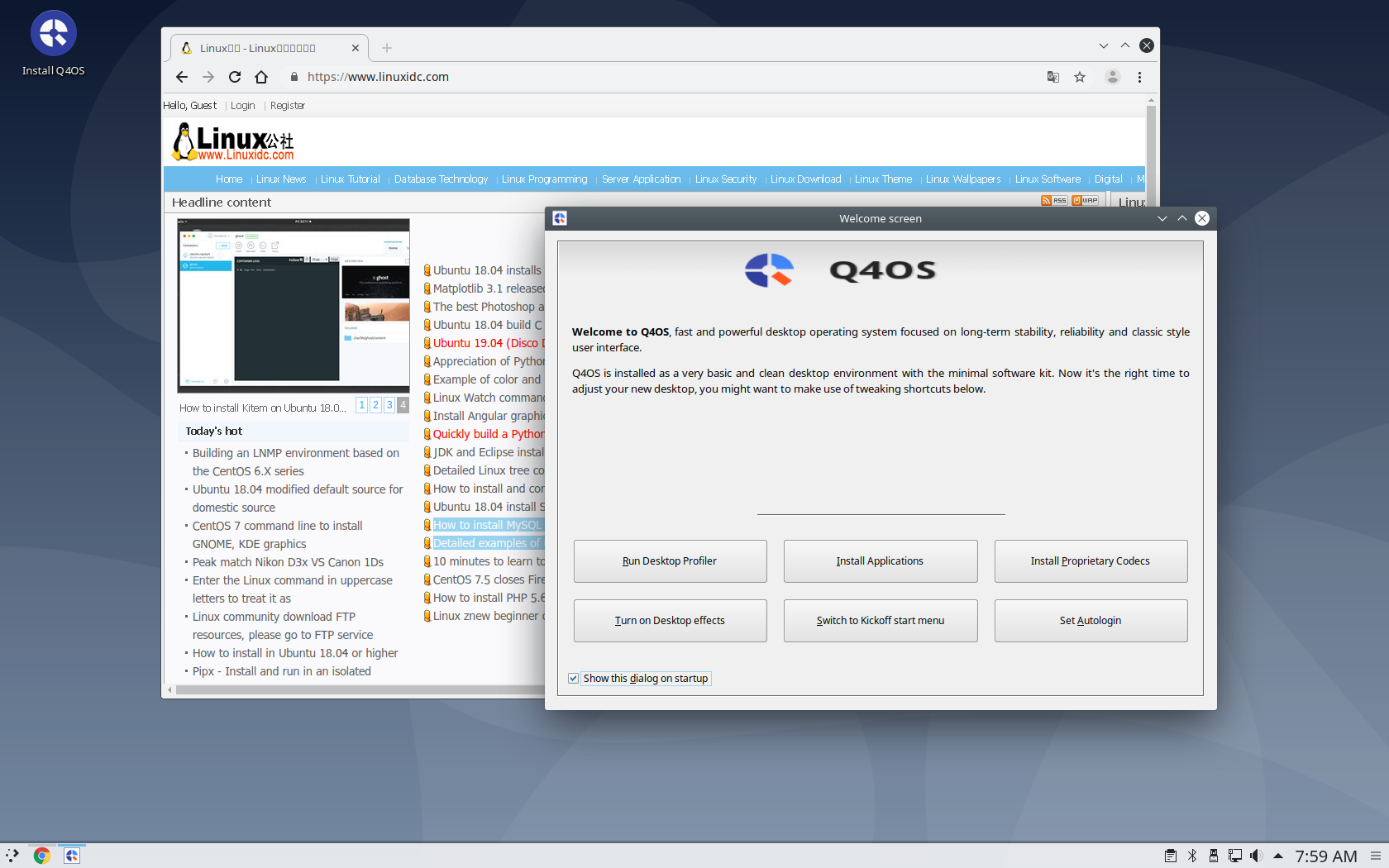Click the translate page icon

pos(1053,77)
